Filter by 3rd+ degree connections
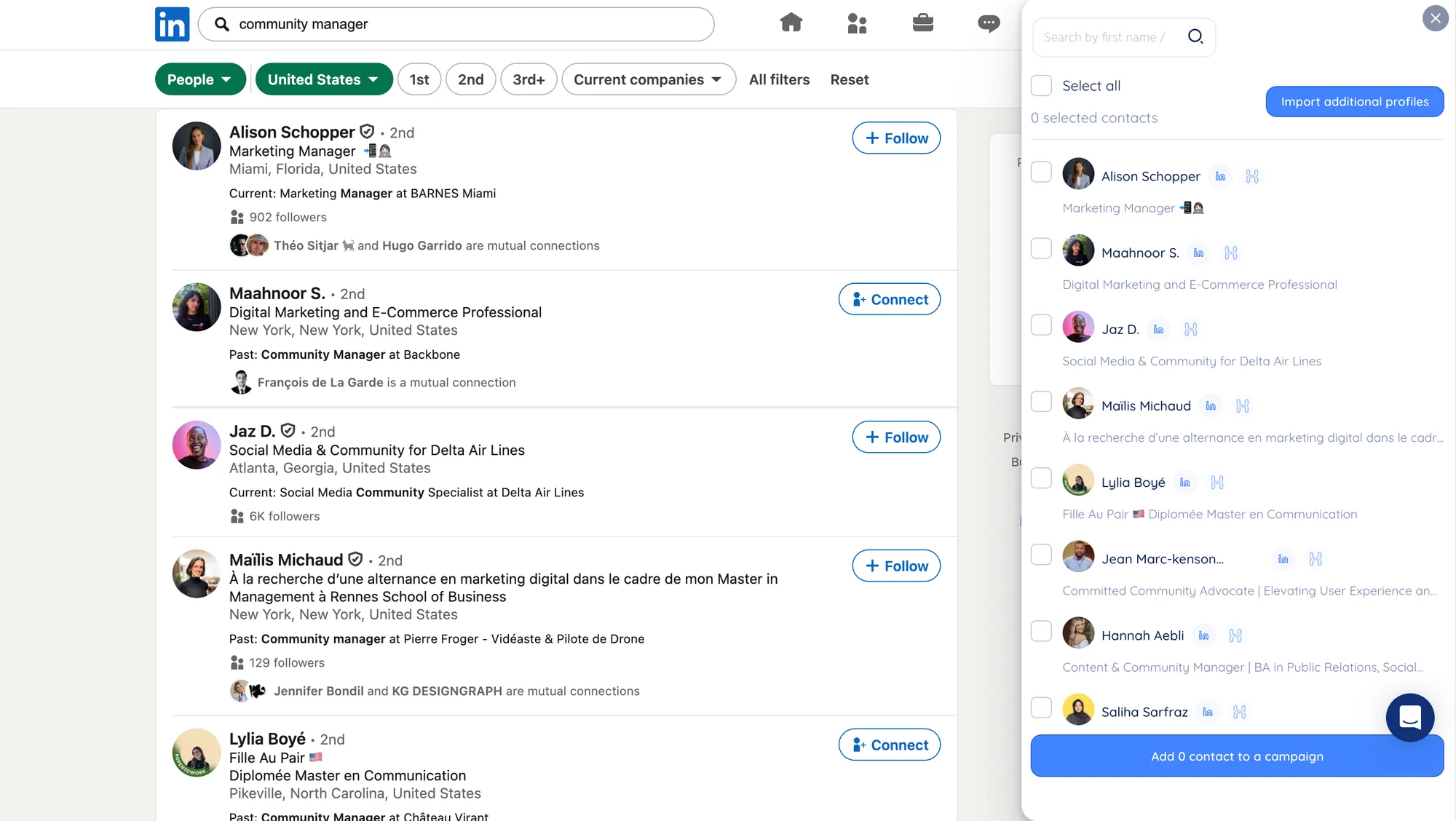The width and height of the screenshot is (1456, 821). 529,79
